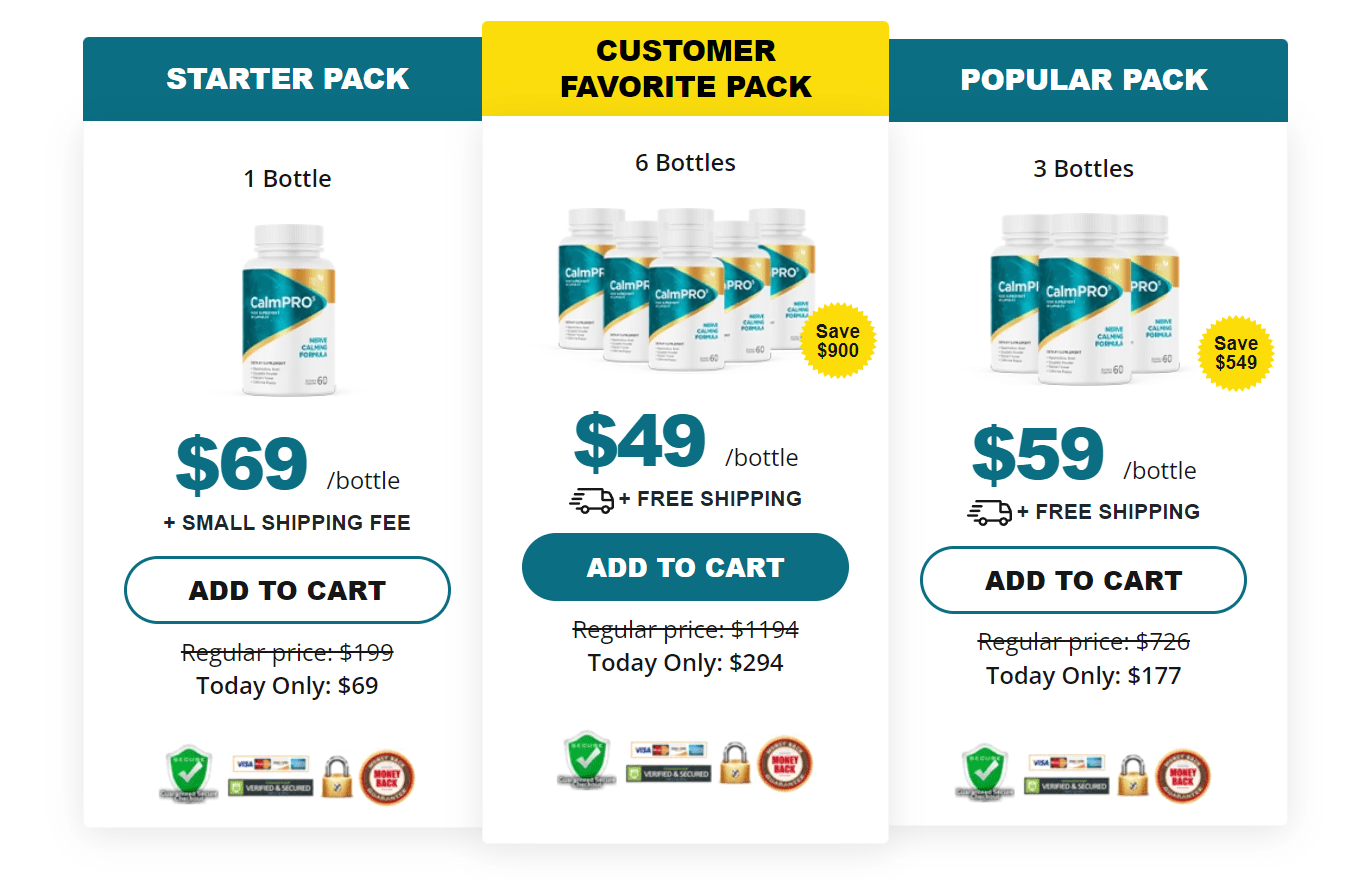Click Add to Cart for Popular Pack
The height and width of the screenshot is (880, 1349).
(x=1083, y=580)
